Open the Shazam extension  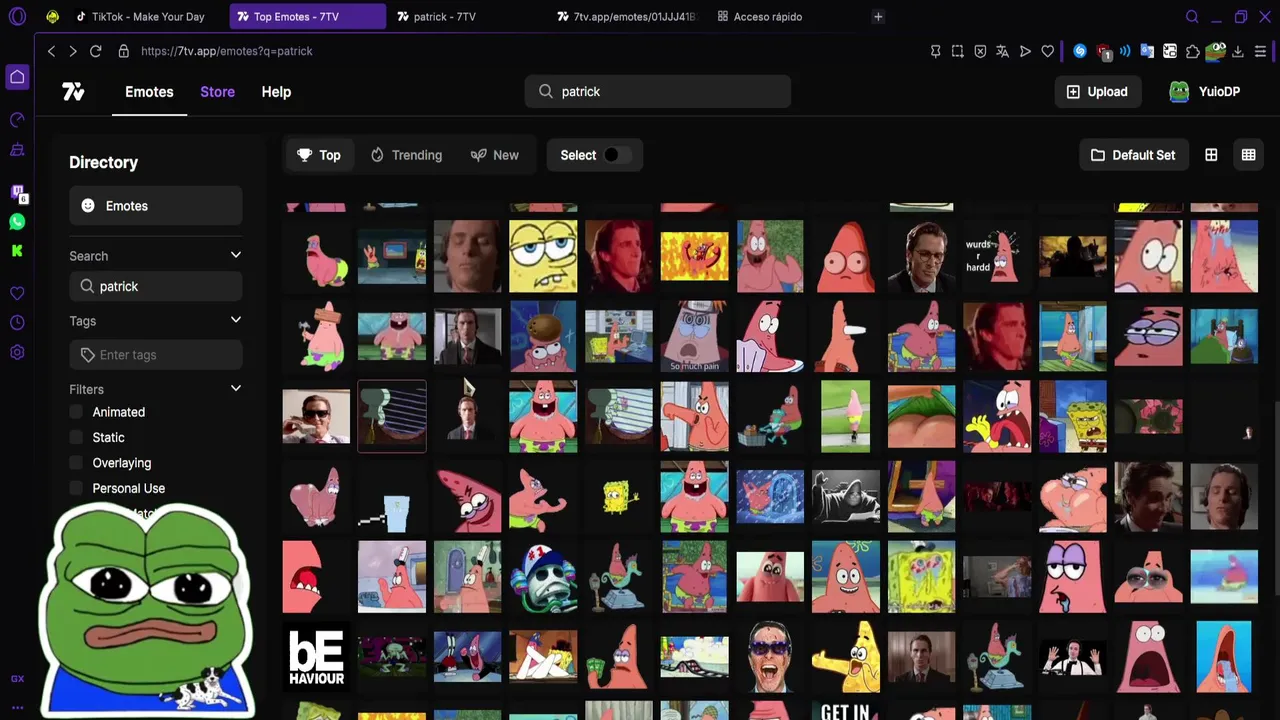[1080, 51]
